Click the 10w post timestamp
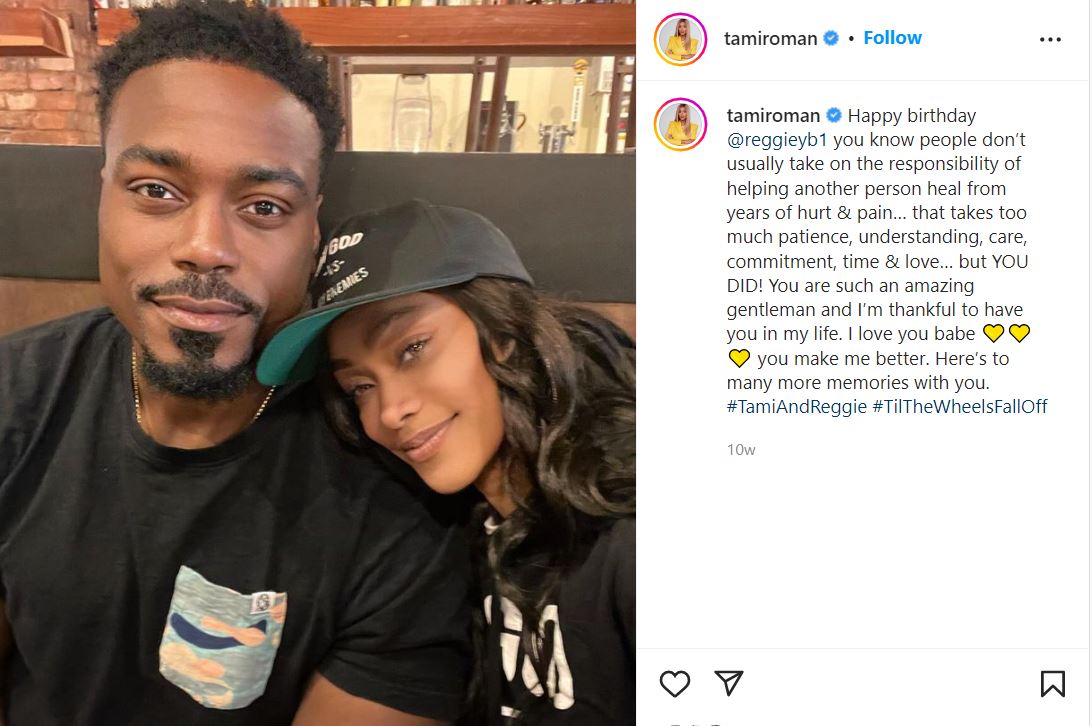 click(x=741, y=450)
